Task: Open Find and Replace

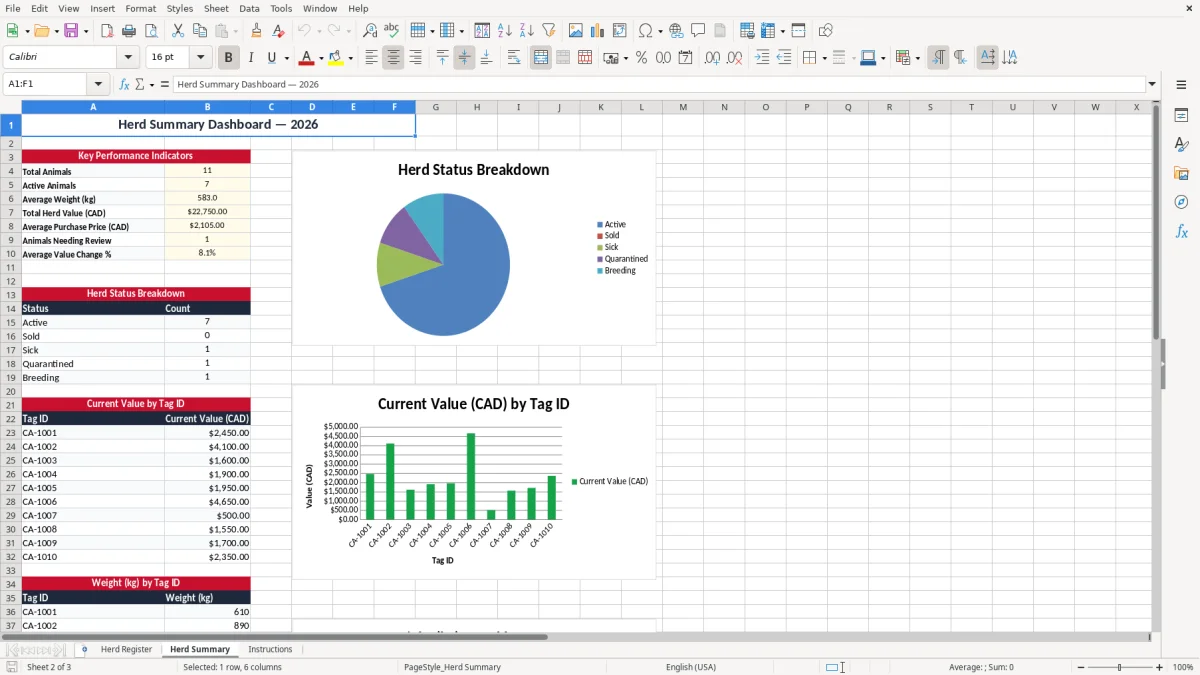Action: click(370, 31)
